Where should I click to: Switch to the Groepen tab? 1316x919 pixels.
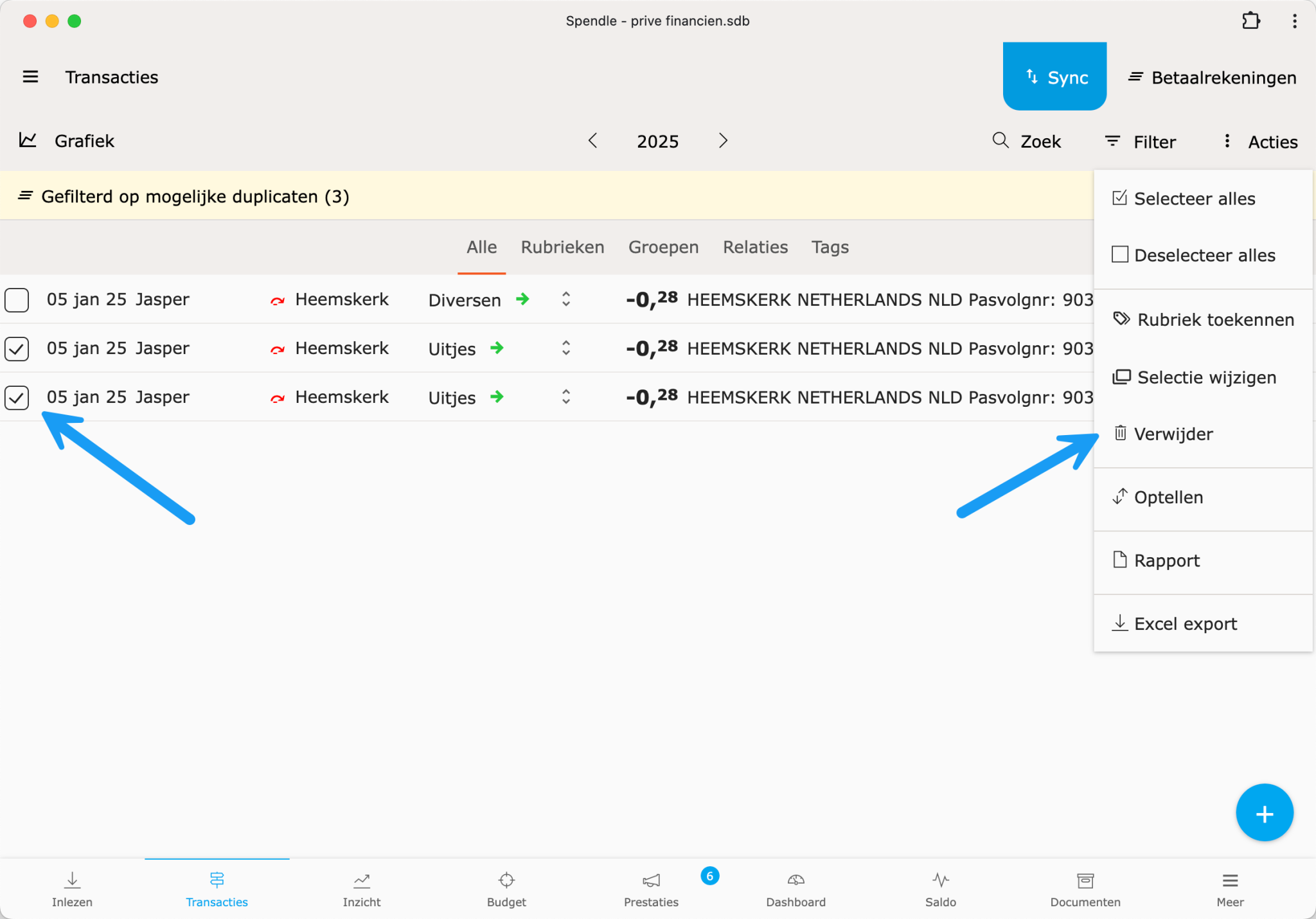pos(663,247)
